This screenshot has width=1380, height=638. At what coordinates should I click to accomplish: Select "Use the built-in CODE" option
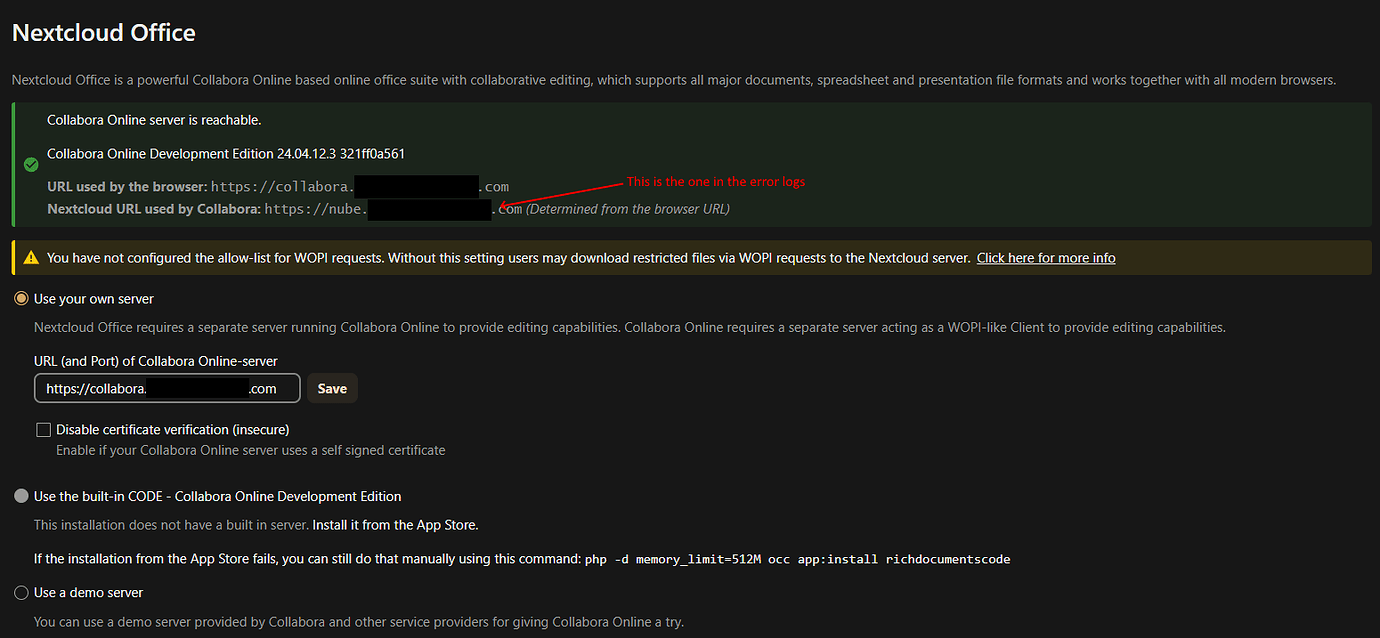(21, 495)
